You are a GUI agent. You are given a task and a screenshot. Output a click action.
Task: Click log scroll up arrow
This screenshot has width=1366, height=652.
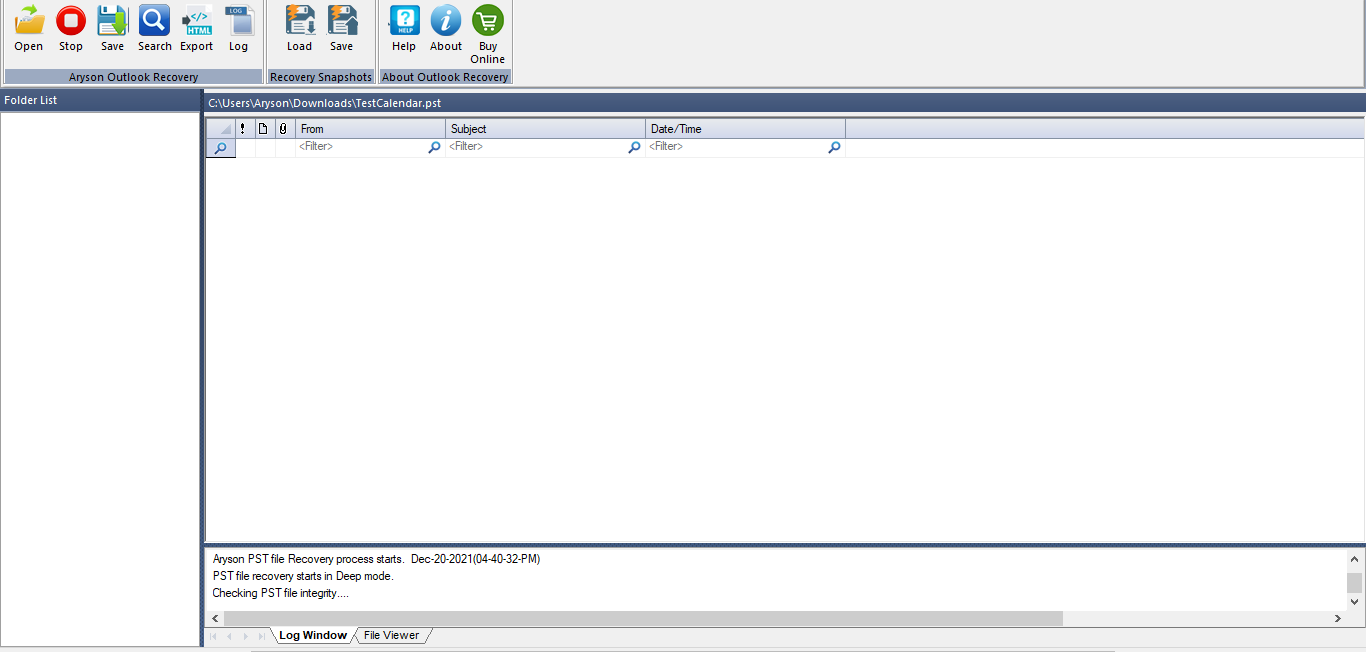pyautogui.click(x=1355, y=559)
